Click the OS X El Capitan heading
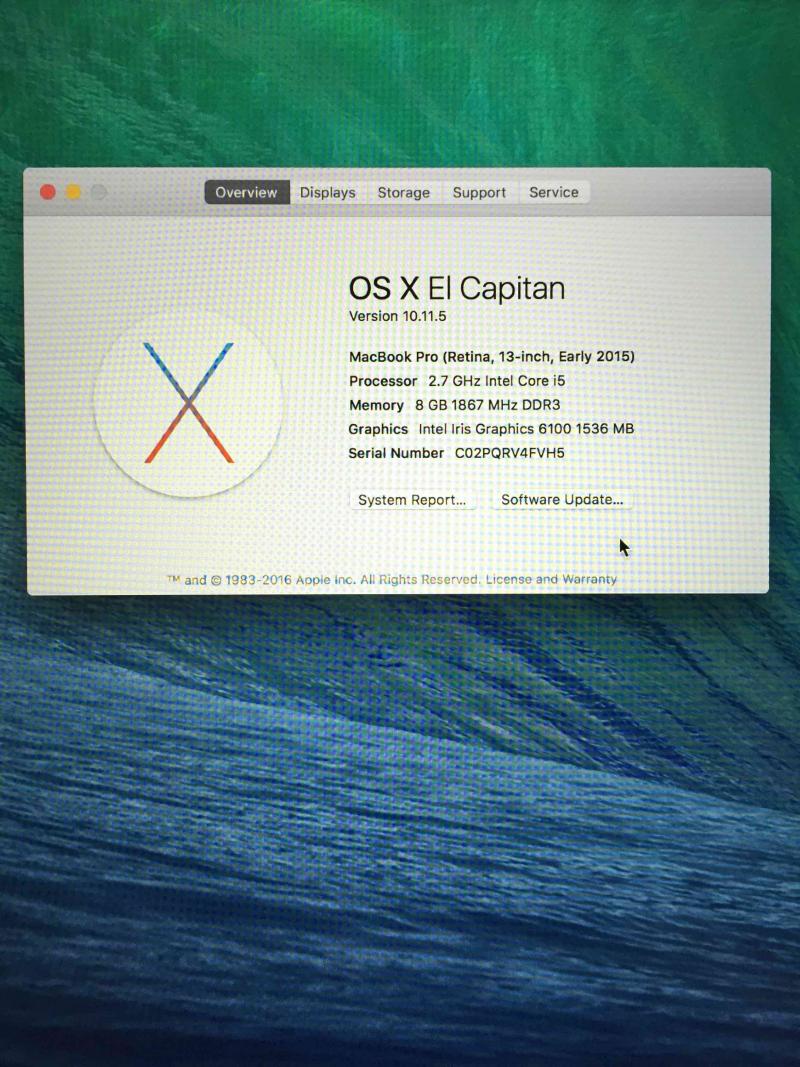This screenshot has height=1067, width=800. [x=456, y=288]
